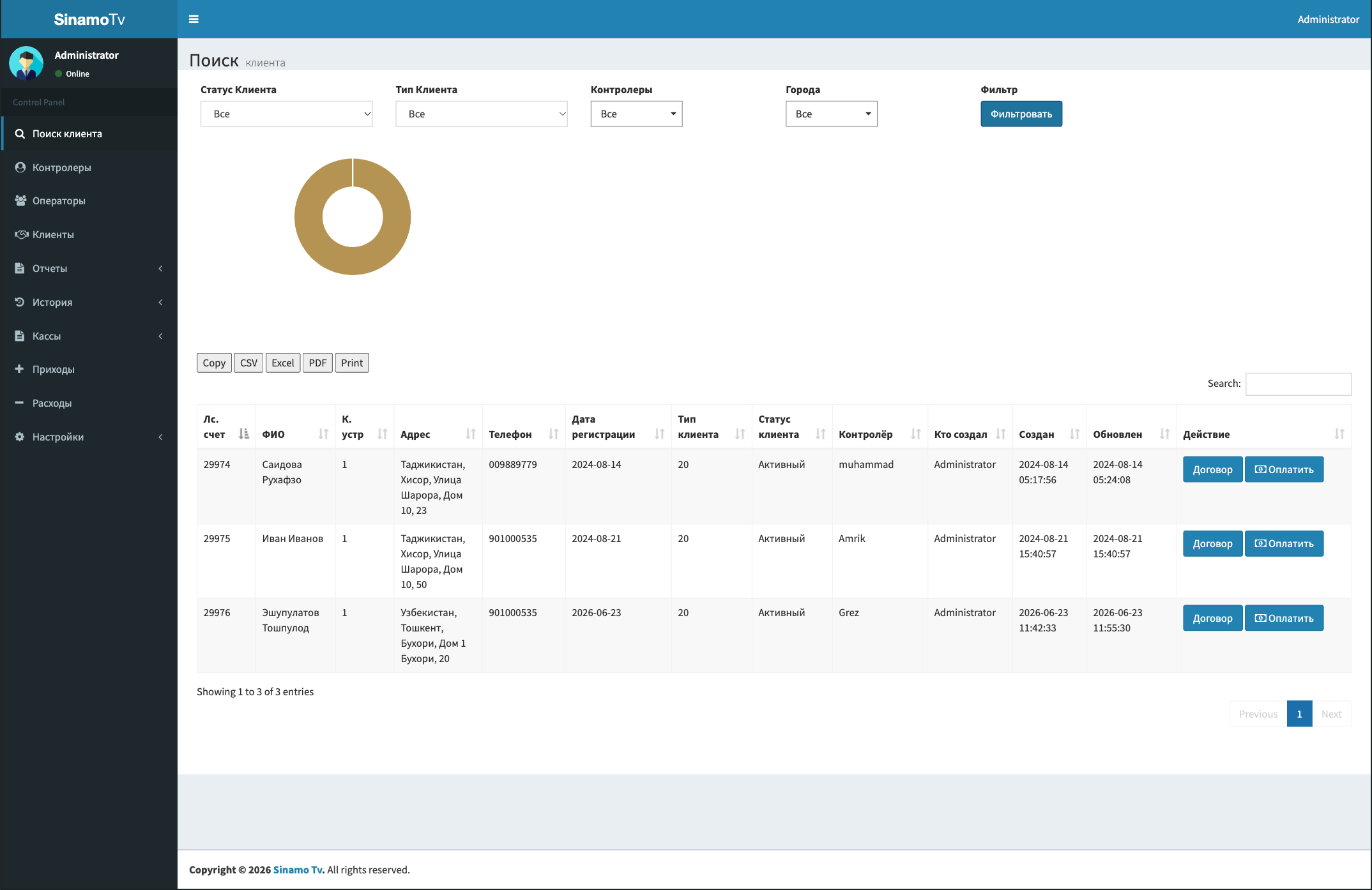The height and width of the screenshot is (890, 1372).
Task: Click the history clock icon beside История
Action: point(19,302)
